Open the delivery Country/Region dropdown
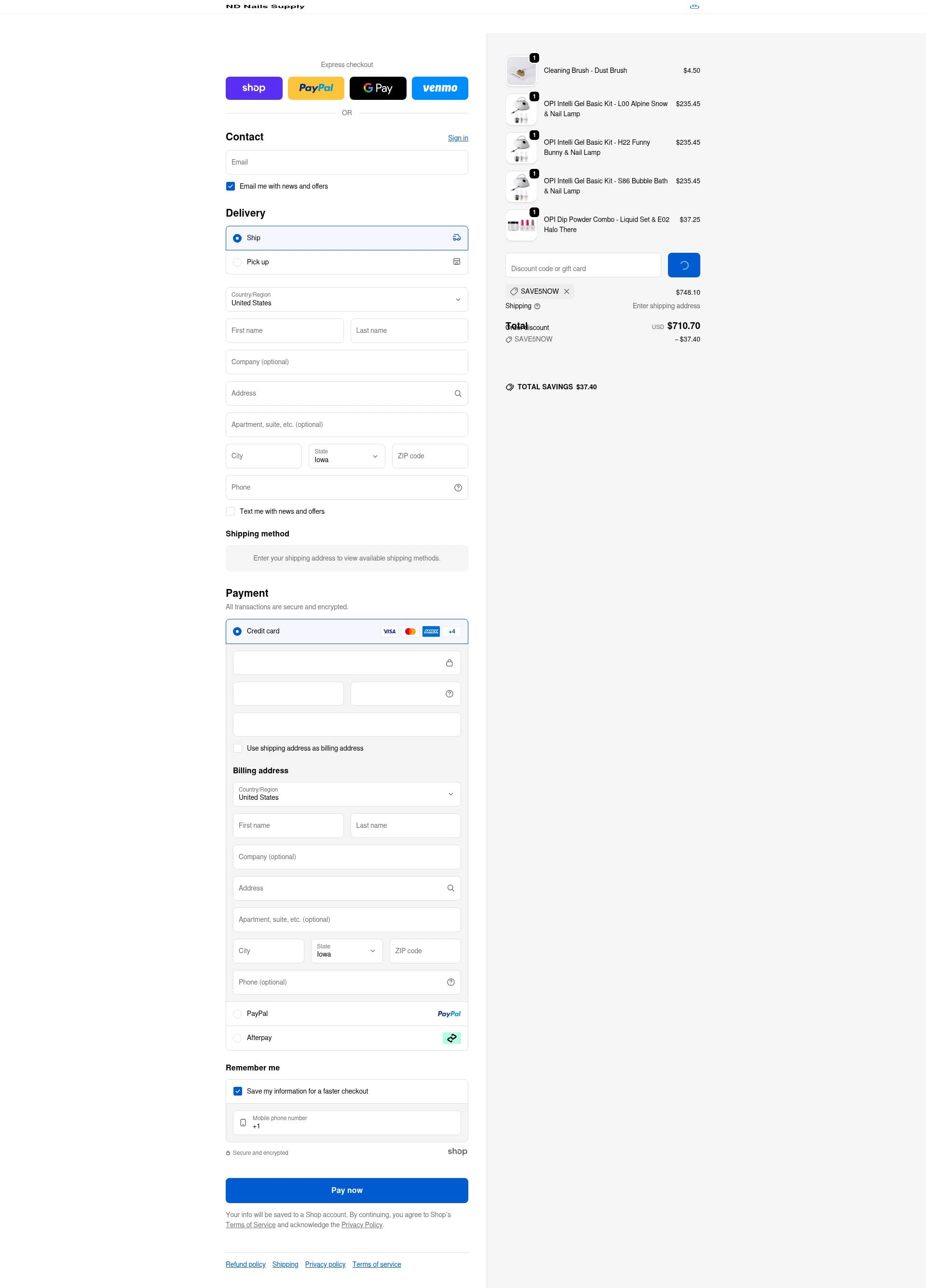This screenshot has width=926, height=1288. point(346,299)
